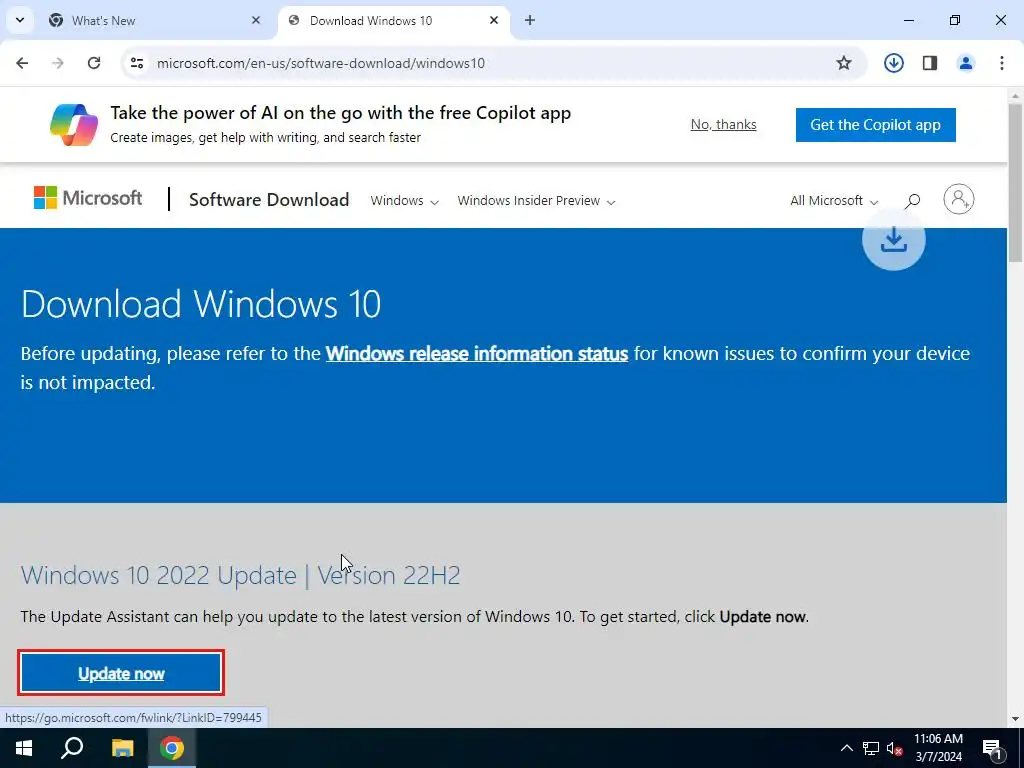Open Chrome three-dot menu
The width and height of the screenshot is (1024, 768).
[x=1002, y=63]
